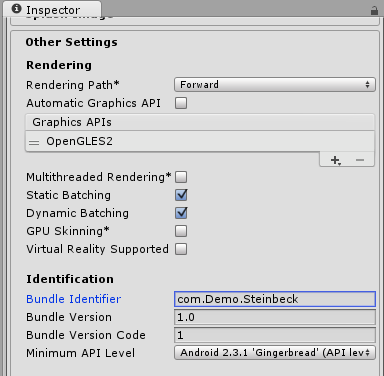
Task: Toggle Multithreaded Rendering checkbox
Action: pos(181,177)
